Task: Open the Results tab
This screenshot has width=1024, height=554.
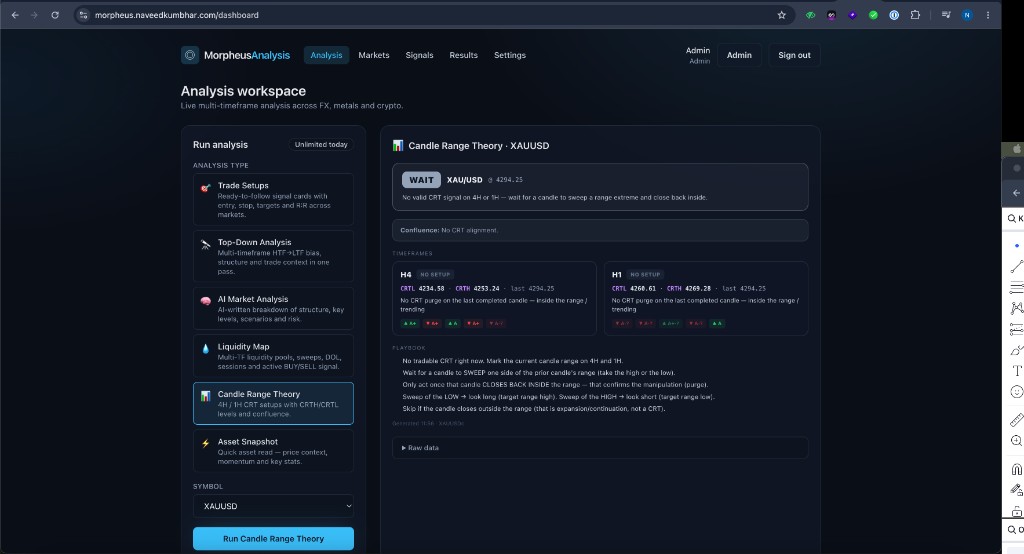Action: tap(464, 55)
